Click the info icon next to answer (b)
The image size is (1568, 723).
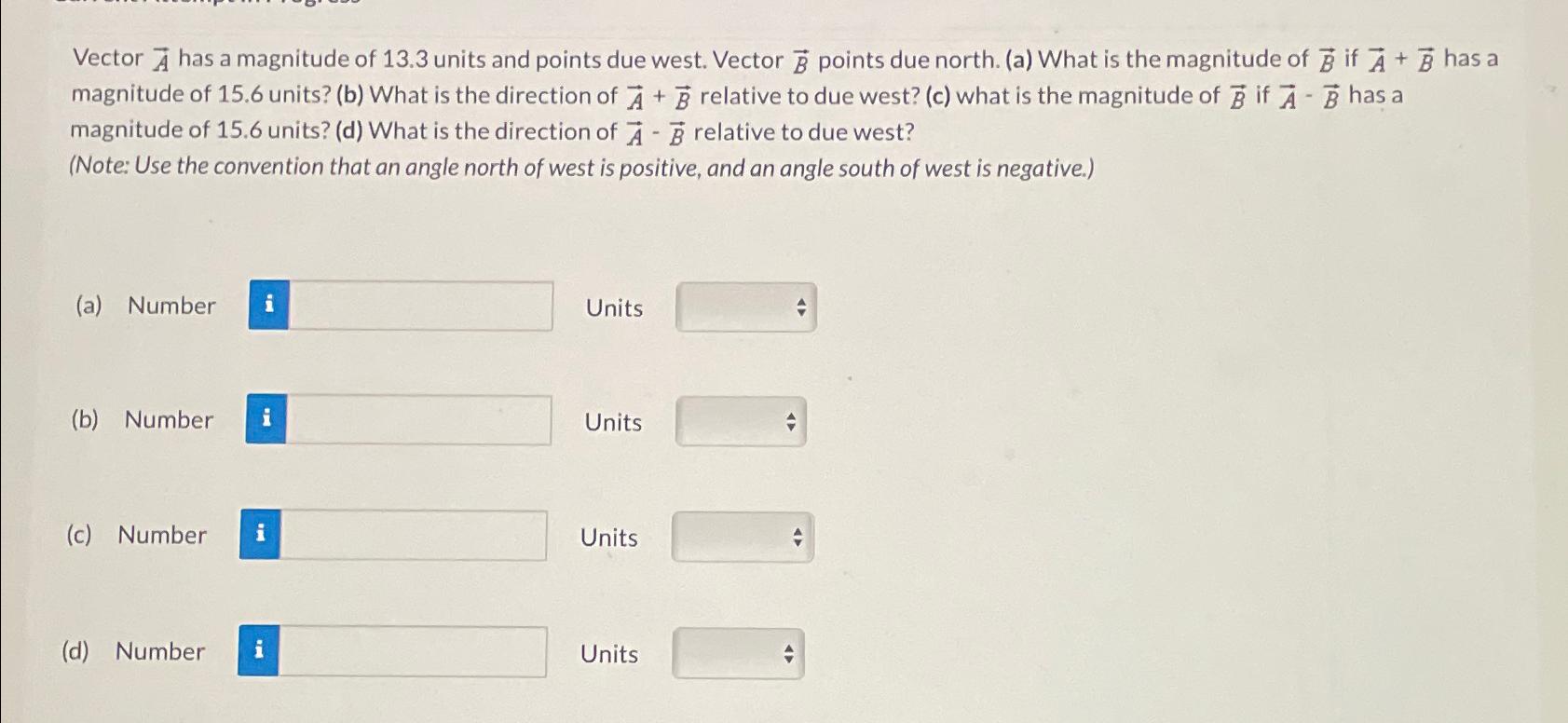pyautogui.click(x=267, y=420)
